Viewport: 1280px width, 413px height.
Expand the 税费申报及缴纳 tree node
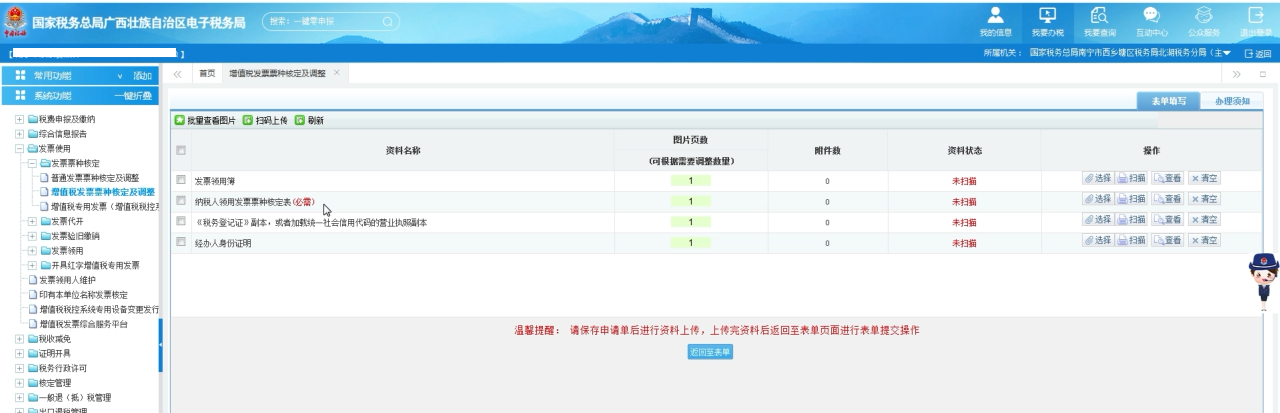[x=19, y=120]
